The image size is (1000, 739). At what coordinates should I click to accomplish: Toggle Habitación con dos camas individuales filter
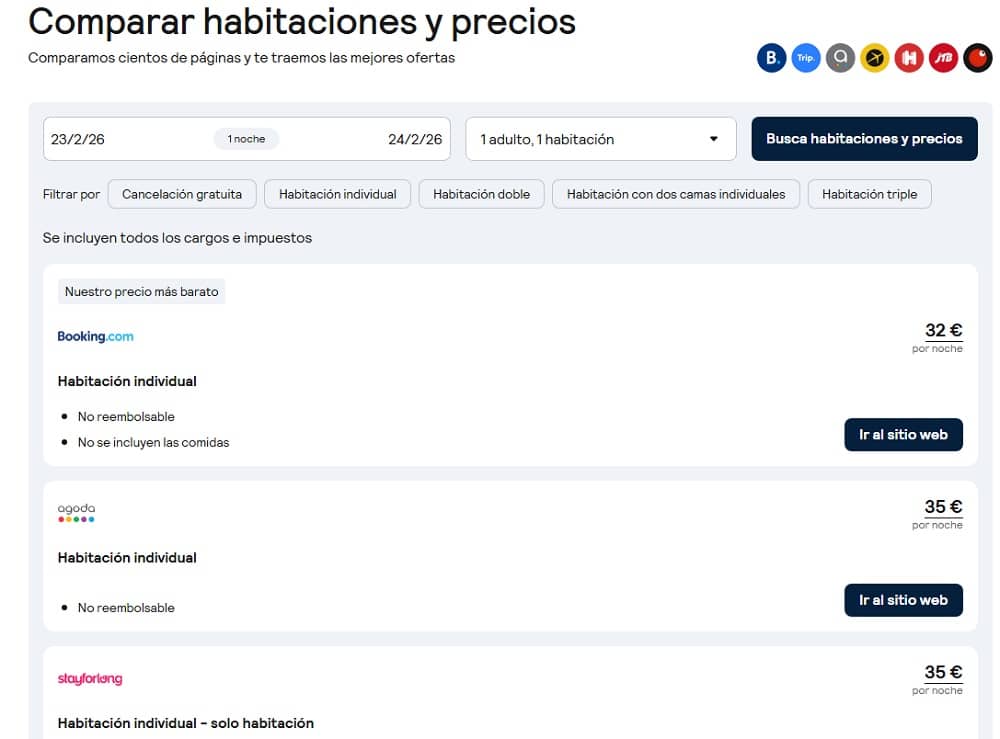click(x=676, y=194)
